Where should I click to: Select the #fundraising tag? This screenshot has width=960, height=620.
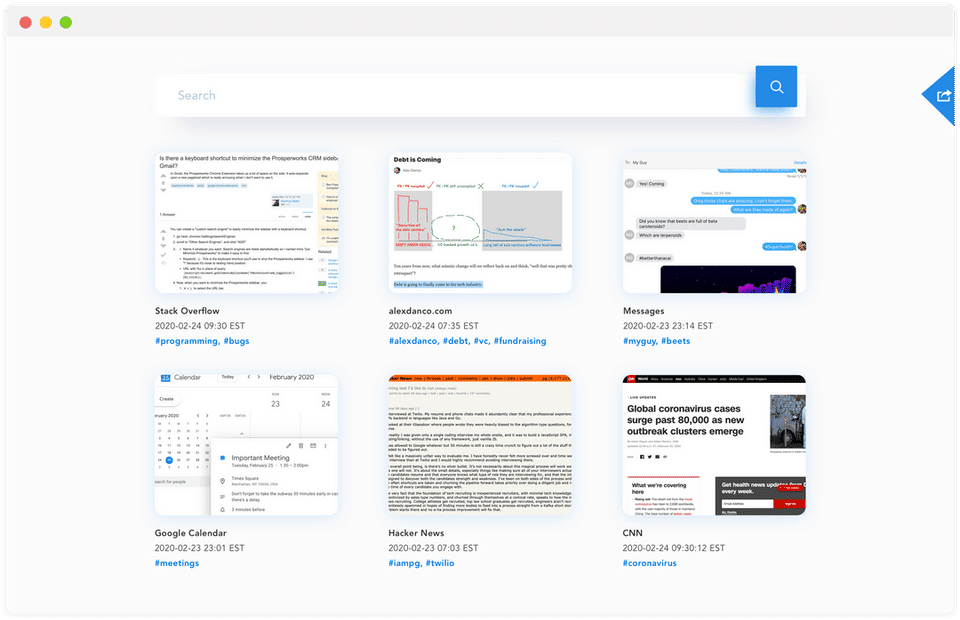[x=520, y=341]
